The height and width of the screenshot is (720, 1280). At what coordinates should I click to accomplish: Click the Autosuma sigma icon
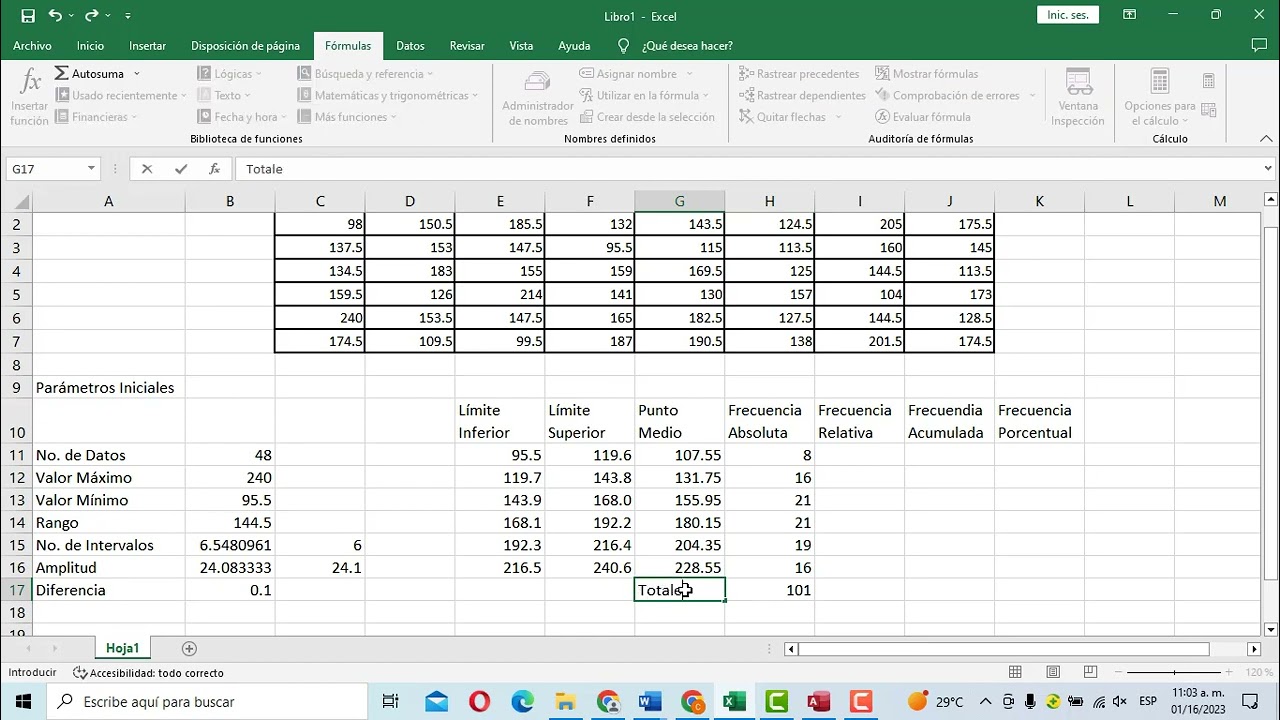[62, 73]
